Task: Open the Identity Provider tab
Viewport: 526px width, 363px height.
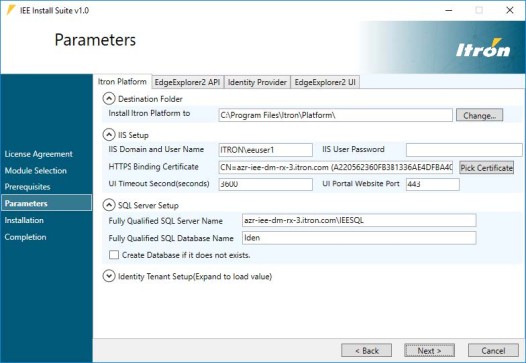Action: pos(257,82)
